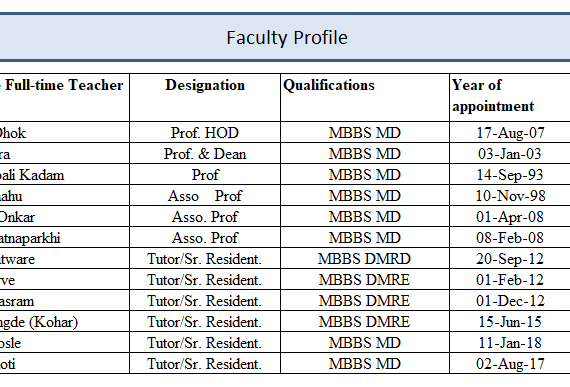Click the Kadam teacher name cell
The image size is (570, 387).
(64, 174)
